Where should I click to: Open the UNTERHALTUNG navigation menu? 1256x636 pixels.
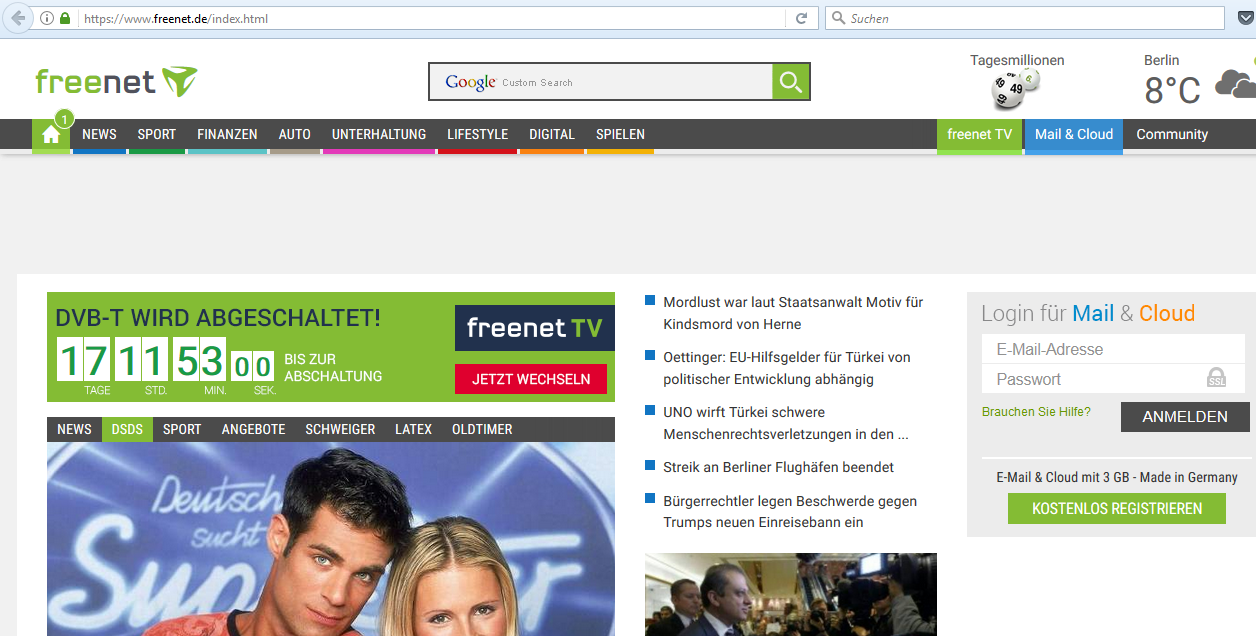click(379, 134)
